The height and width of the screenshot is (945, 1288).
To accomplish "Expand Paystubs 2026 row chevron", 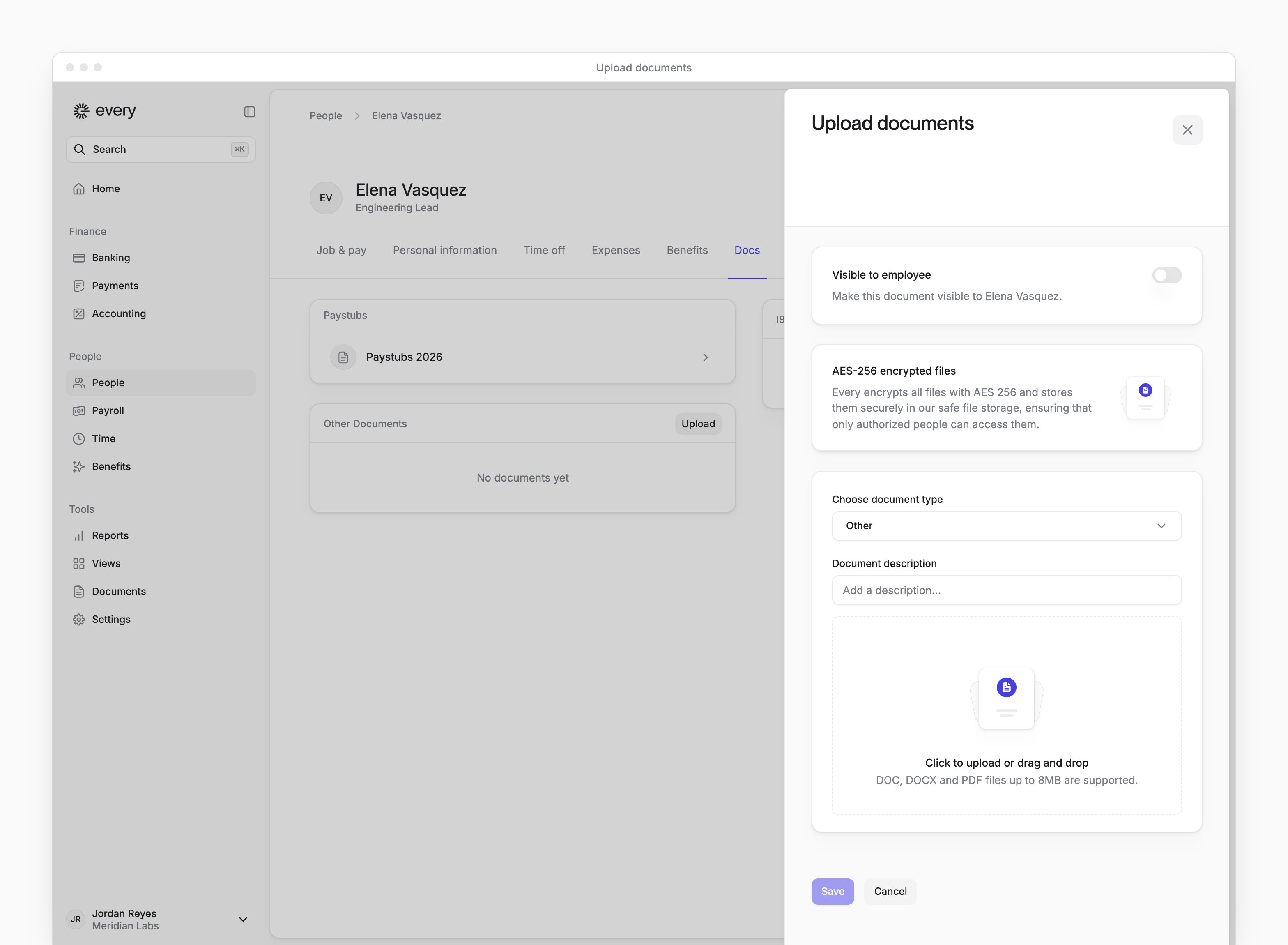I will click(705, 357).
